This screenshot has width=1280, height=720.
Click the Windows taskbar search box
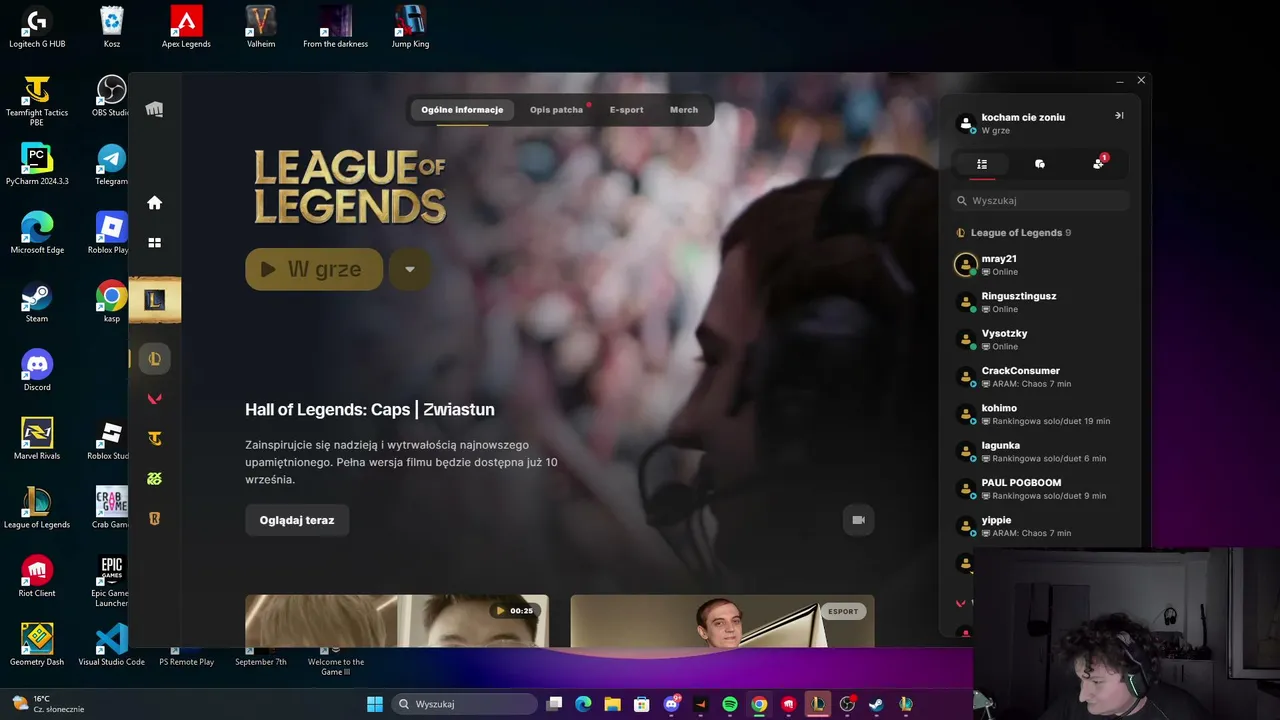coord(463,704)
